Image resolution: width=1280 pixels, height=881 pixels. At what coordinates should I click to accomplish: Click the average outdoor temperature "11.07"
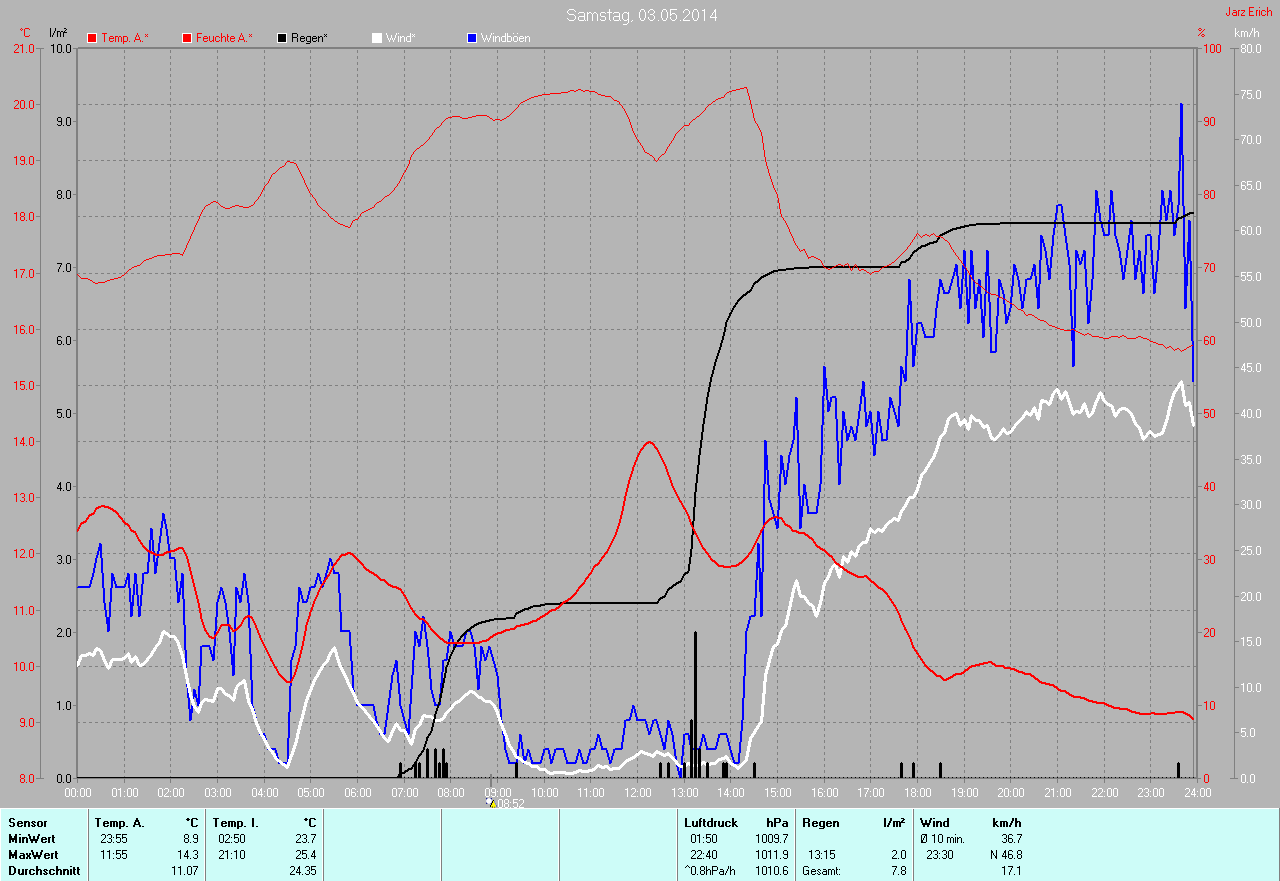(x=185, y=871)
